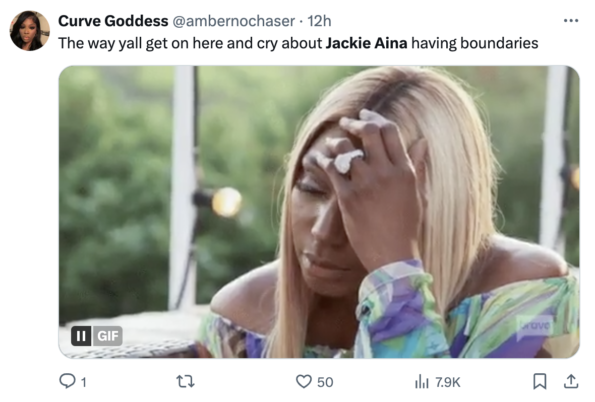
Task: Open the reply speech bubble icon
Action: point(67,381)
